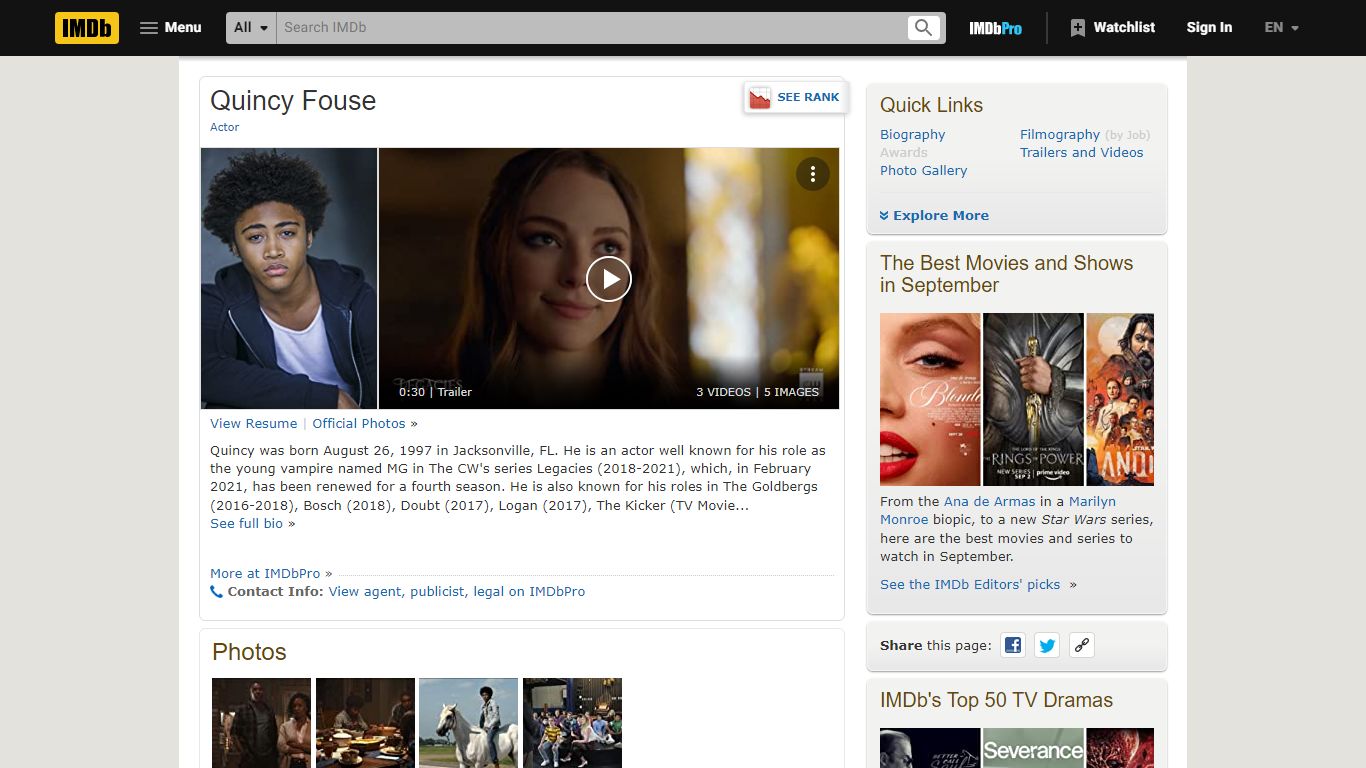Open IMDb's Top 50 TV Dramas
Viewport: 1366px width, 768px height.
pyautogui.click(x=996, y=700)
